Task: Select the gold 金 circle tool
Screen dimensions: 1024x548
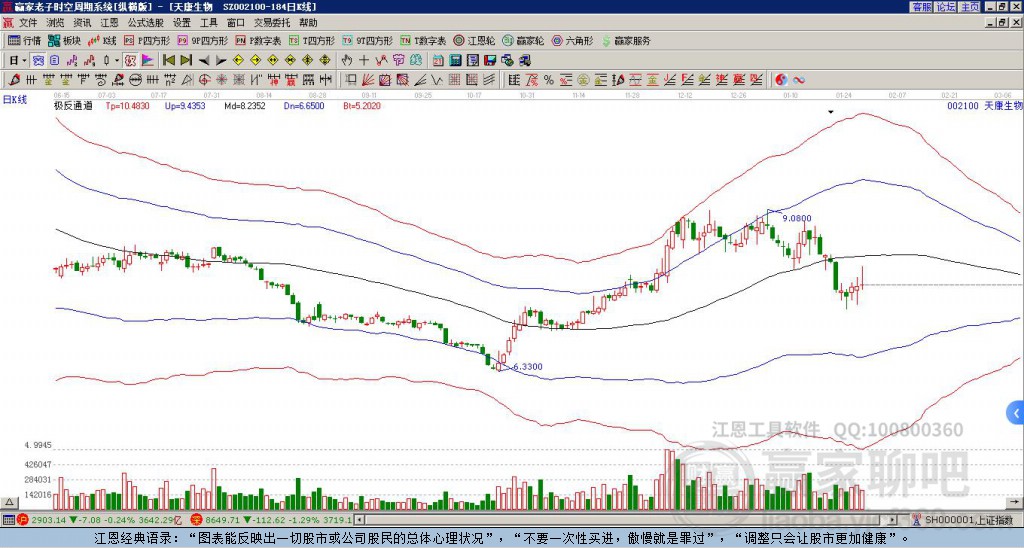Action: pos(583,80)
